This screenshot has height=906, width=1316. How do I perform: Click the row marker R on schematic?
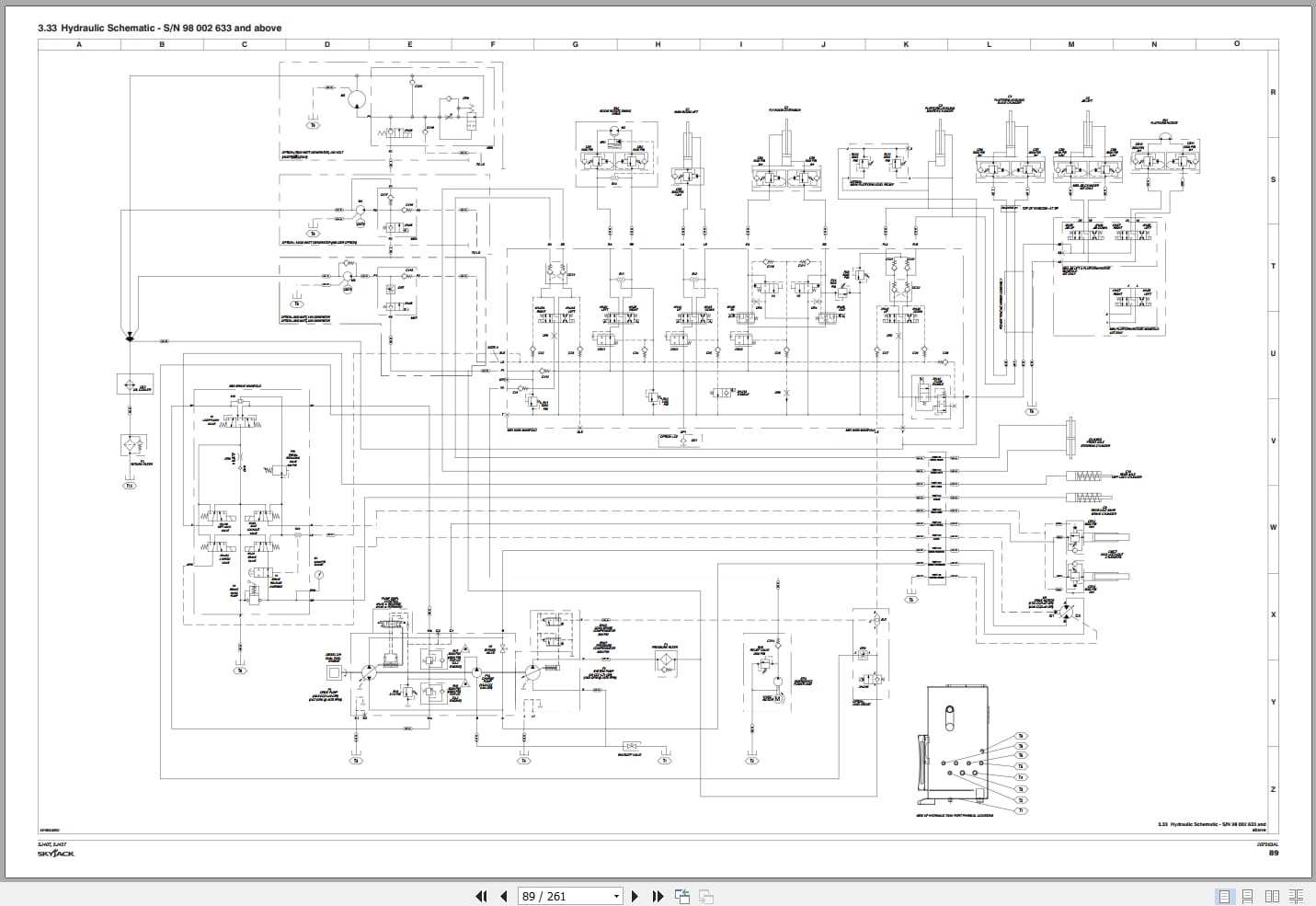(x=1273, y=92)
